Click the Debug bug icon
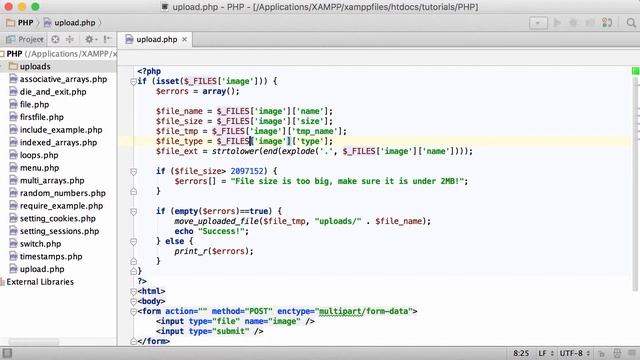 coord(573,22)
